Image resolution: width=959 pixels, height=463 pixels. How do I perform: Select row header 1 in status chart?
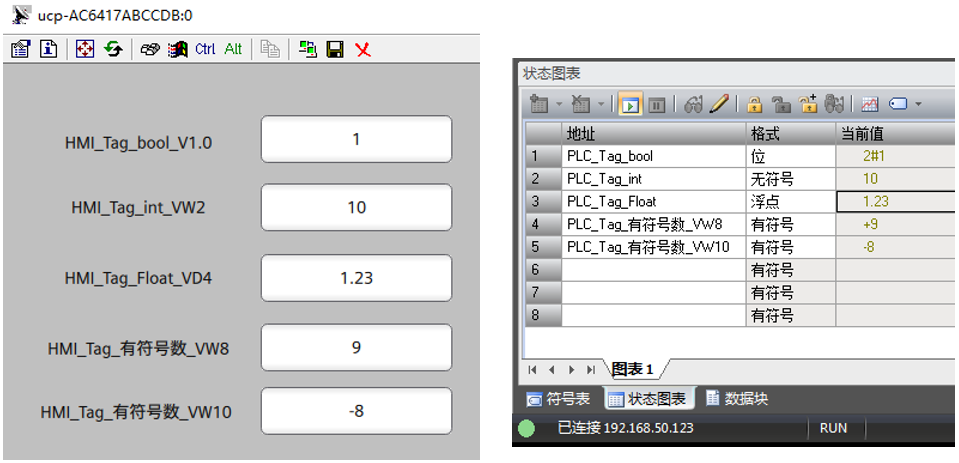pyautogui.click(x=544, y=157)
